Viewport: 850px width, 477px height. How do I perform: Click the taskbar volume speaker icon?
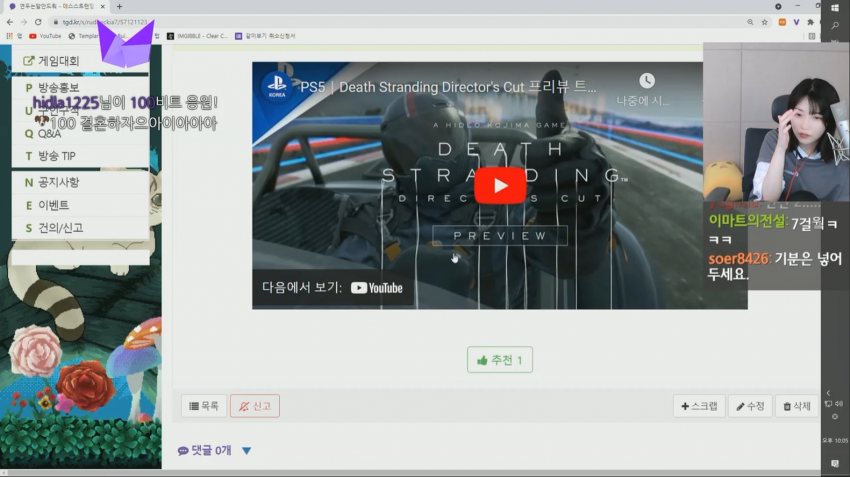839,404
